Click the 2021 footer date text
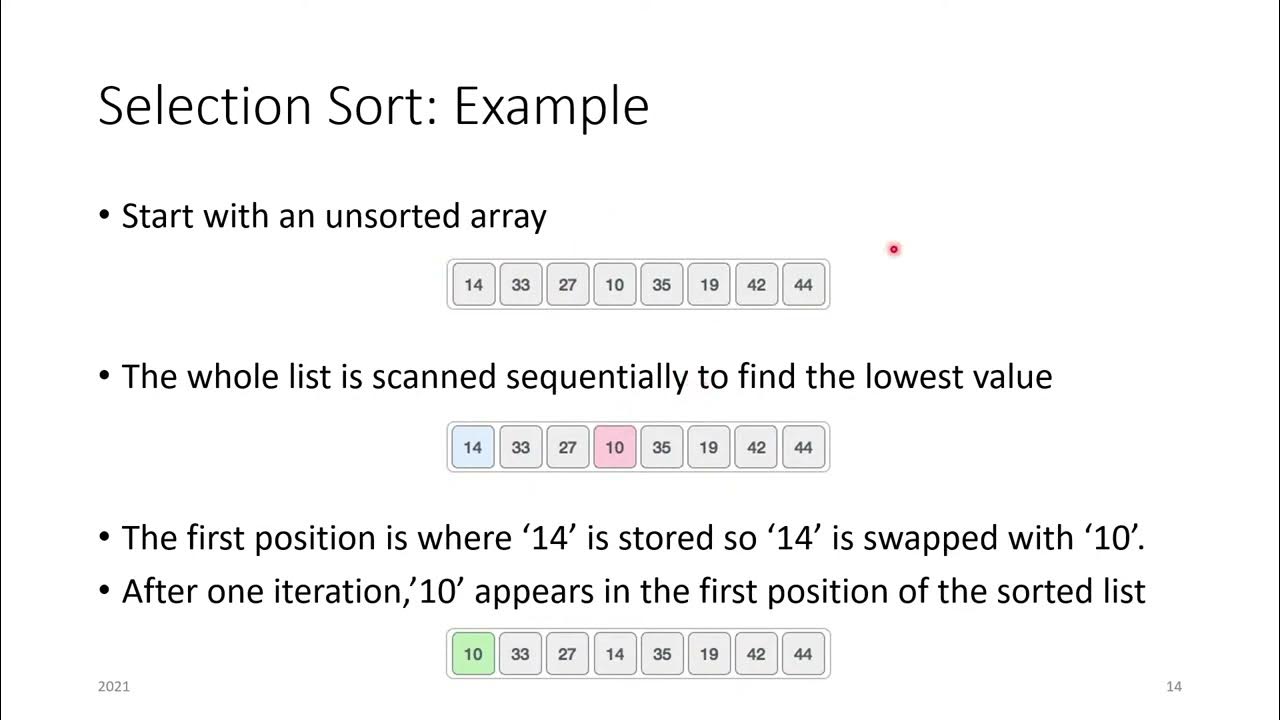 click(x=114, y=686)
